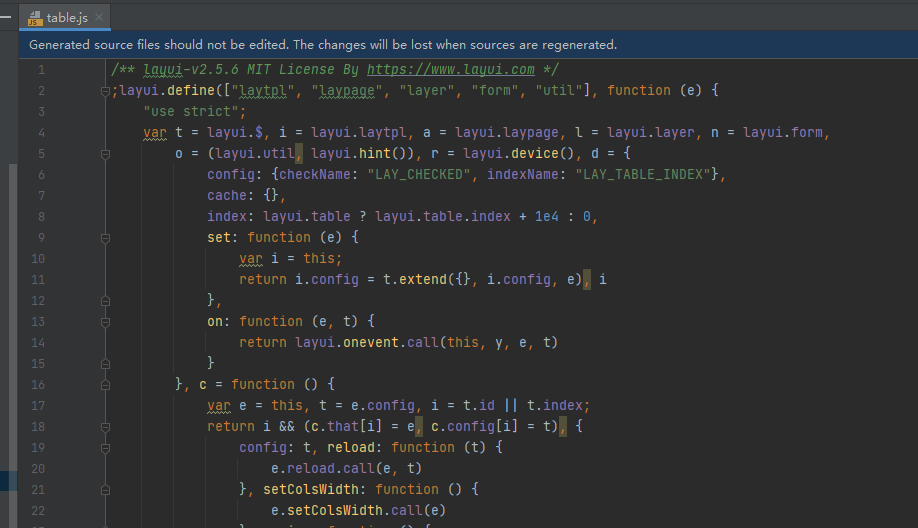Close the table.js editor tab
The image size is (918, 528).
(99, 17)
